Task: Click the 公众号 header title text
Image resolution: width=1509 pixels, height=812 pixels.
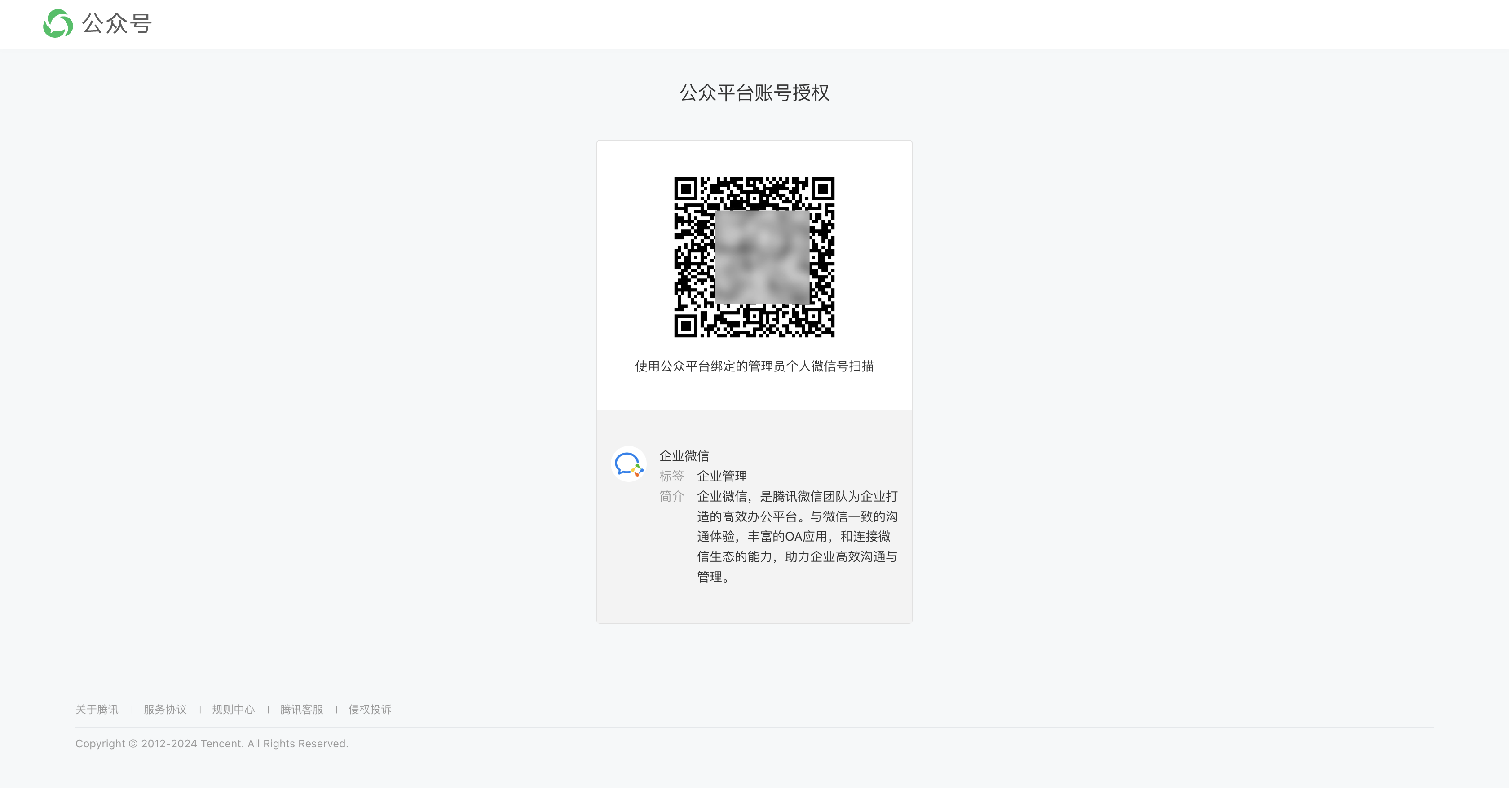Action: (x=117, y=24)
